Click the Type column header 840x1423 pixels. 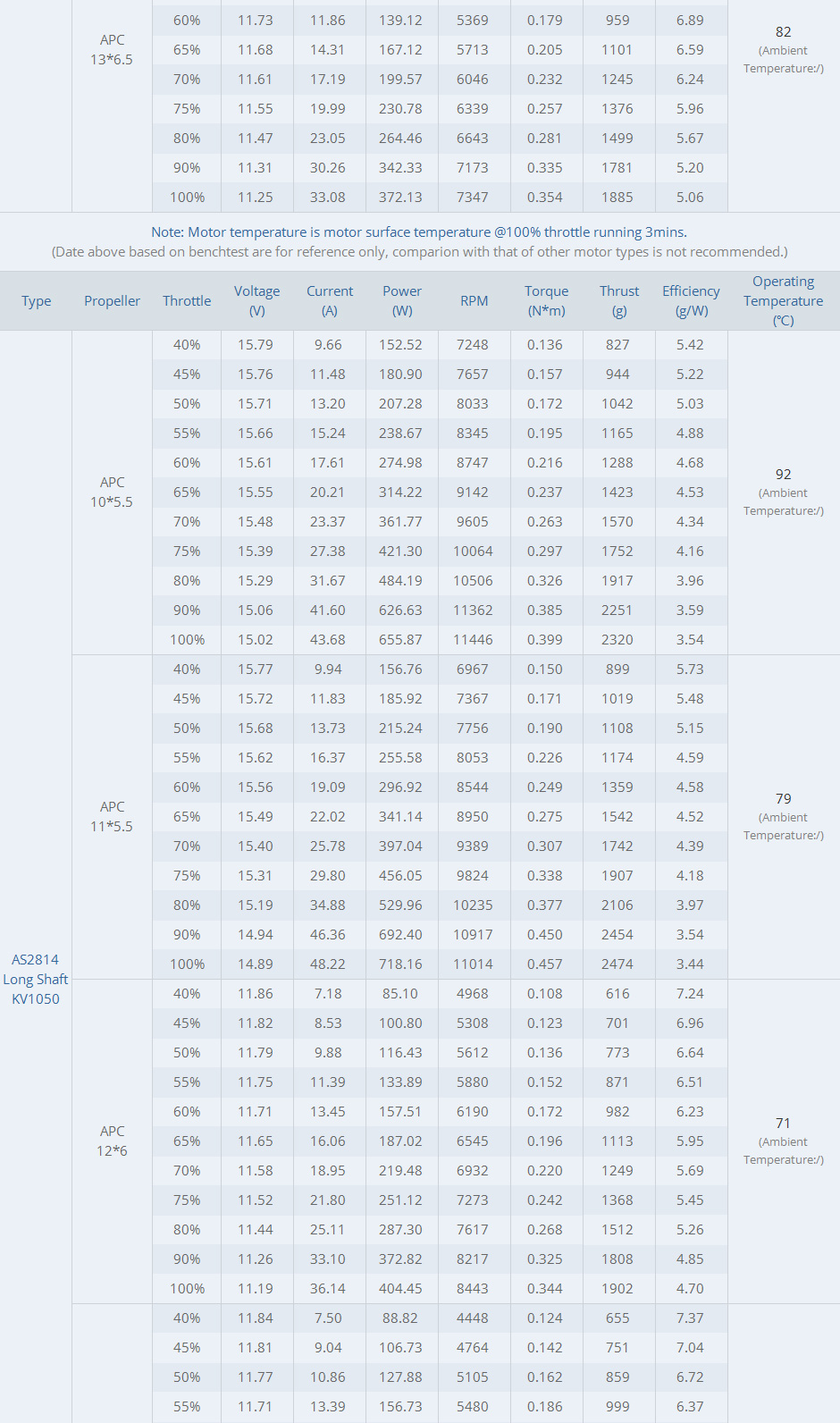coord(36,301)
